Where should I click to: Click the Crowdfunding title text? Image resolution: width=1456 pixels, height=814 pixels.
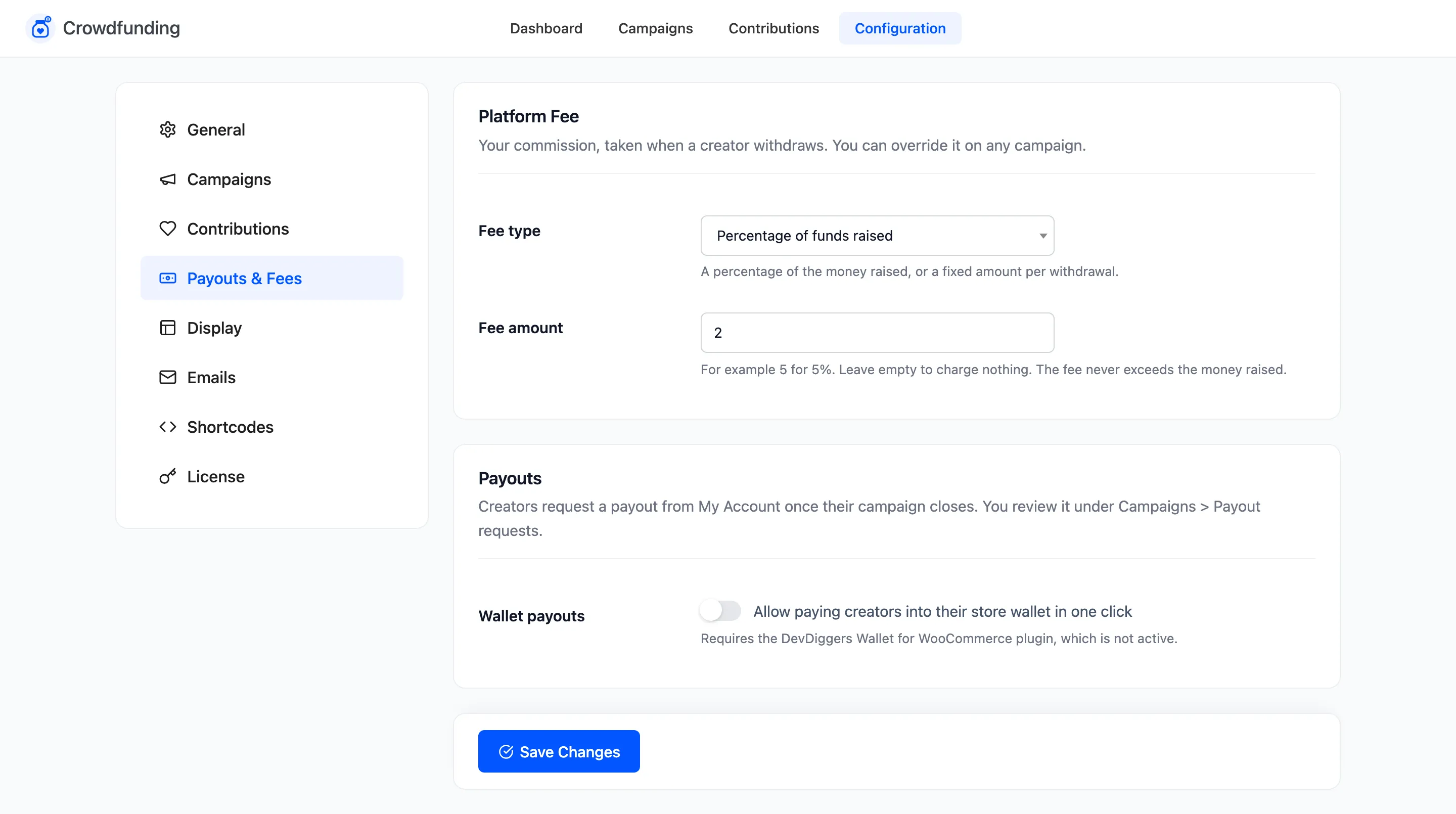pos(121,28)
